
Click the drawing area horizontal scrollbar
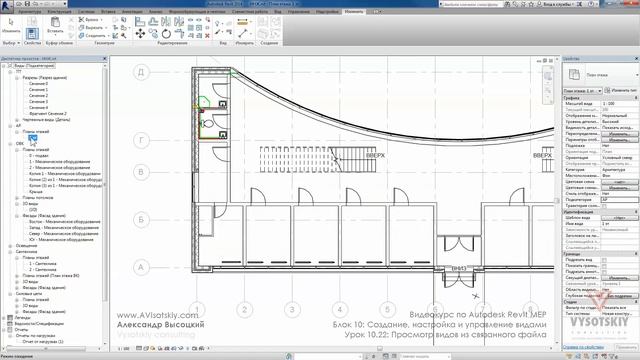click(380, 349)
